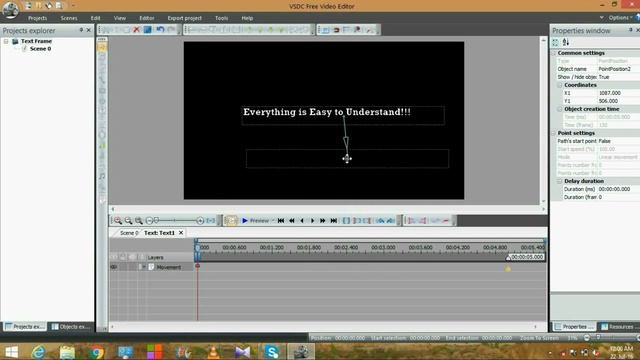Open the Tools menu
This screenshot has width=640, height=360.
(x=222, y=18)
